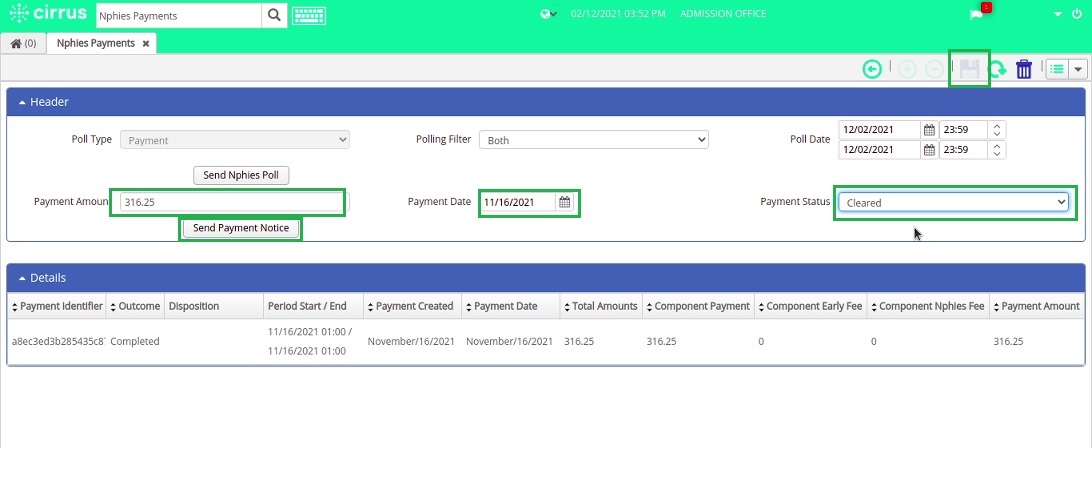
Task: Open the Poll Type dropdown
Action: click(235, 140)
